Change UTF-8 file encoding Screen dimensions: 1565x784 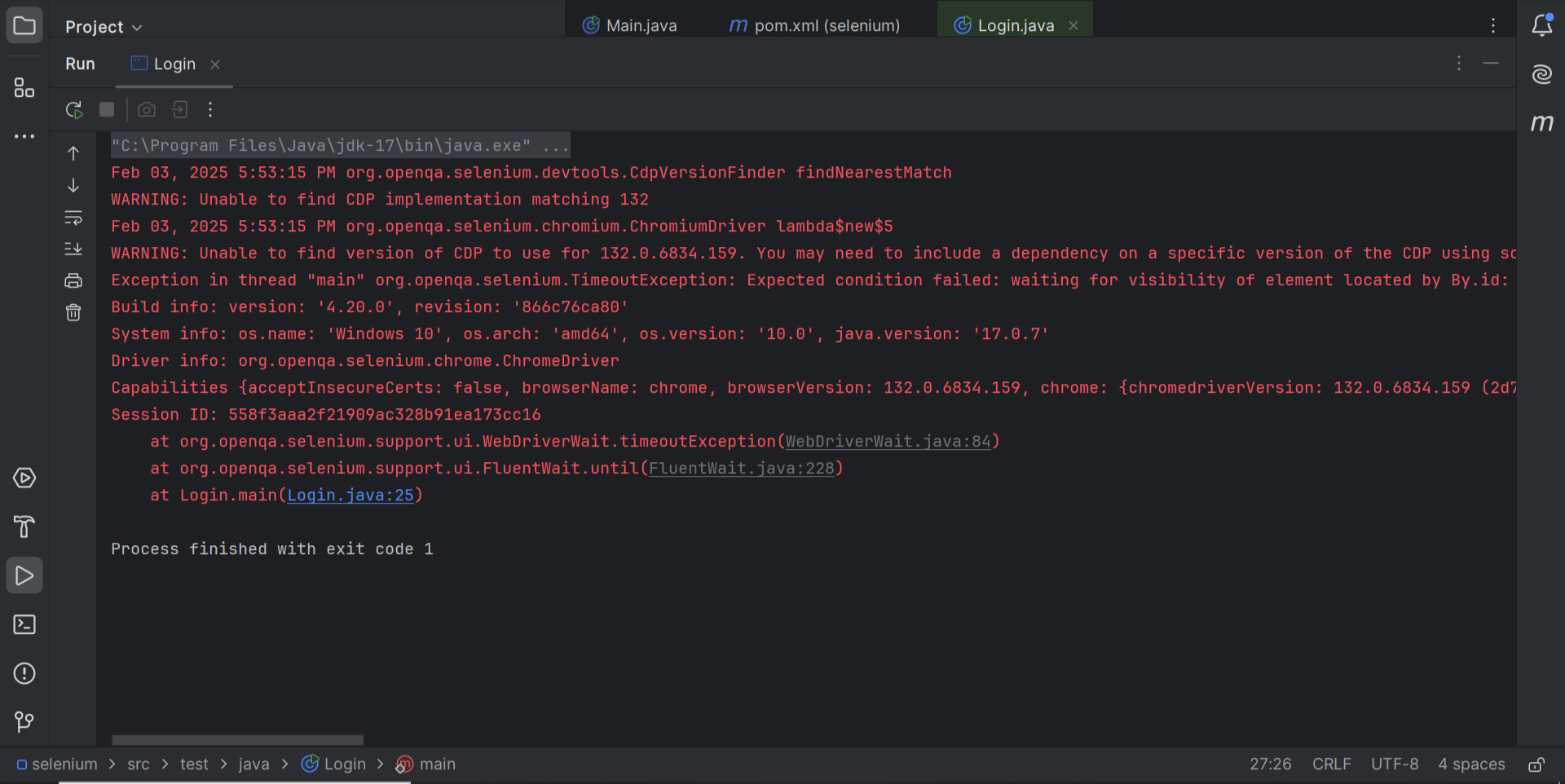pos(1395,764)
